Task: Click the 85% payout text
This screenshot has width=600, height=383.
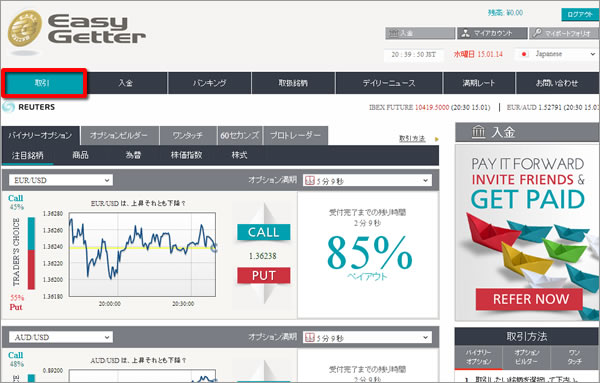Action: (369, 253)
